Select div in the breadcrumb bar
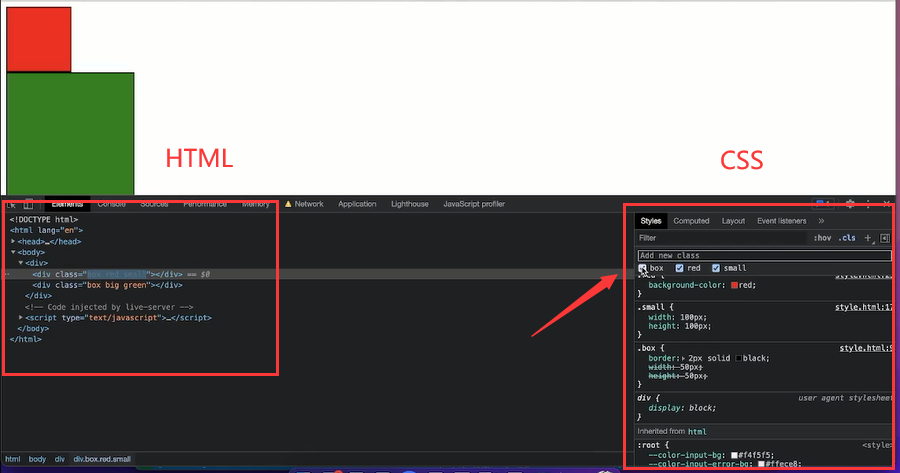This screenshot has height=473, width=900. [x=60, y=459]
